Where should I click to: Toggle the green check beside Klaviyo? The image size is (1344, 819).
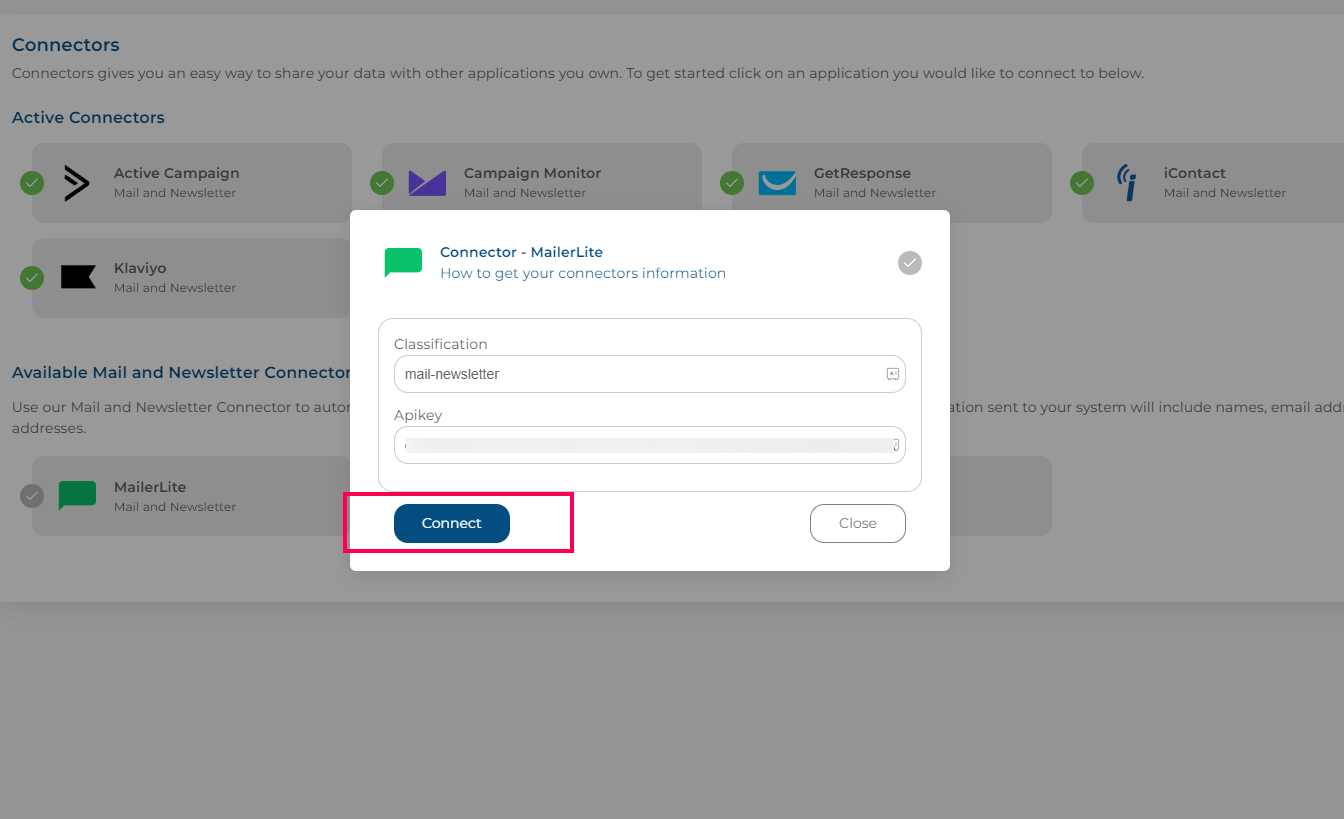(32, 278)
